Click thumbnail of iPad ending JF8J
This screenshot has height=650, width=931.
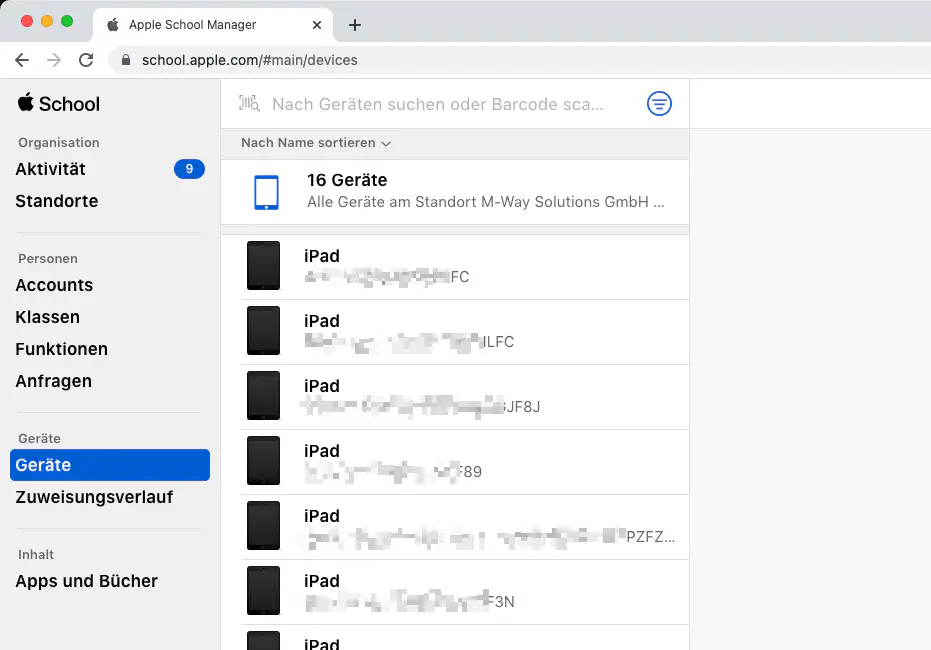pyautogui.click(x=263, y=395)
